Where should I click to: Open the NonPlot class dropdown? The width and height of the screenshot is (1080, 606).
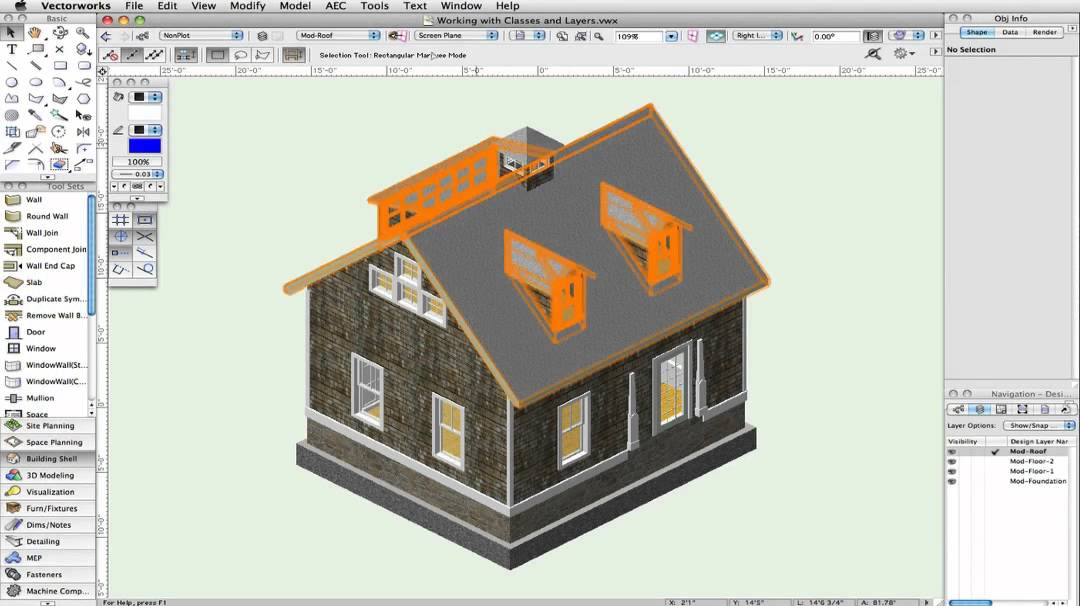point(201,35)
